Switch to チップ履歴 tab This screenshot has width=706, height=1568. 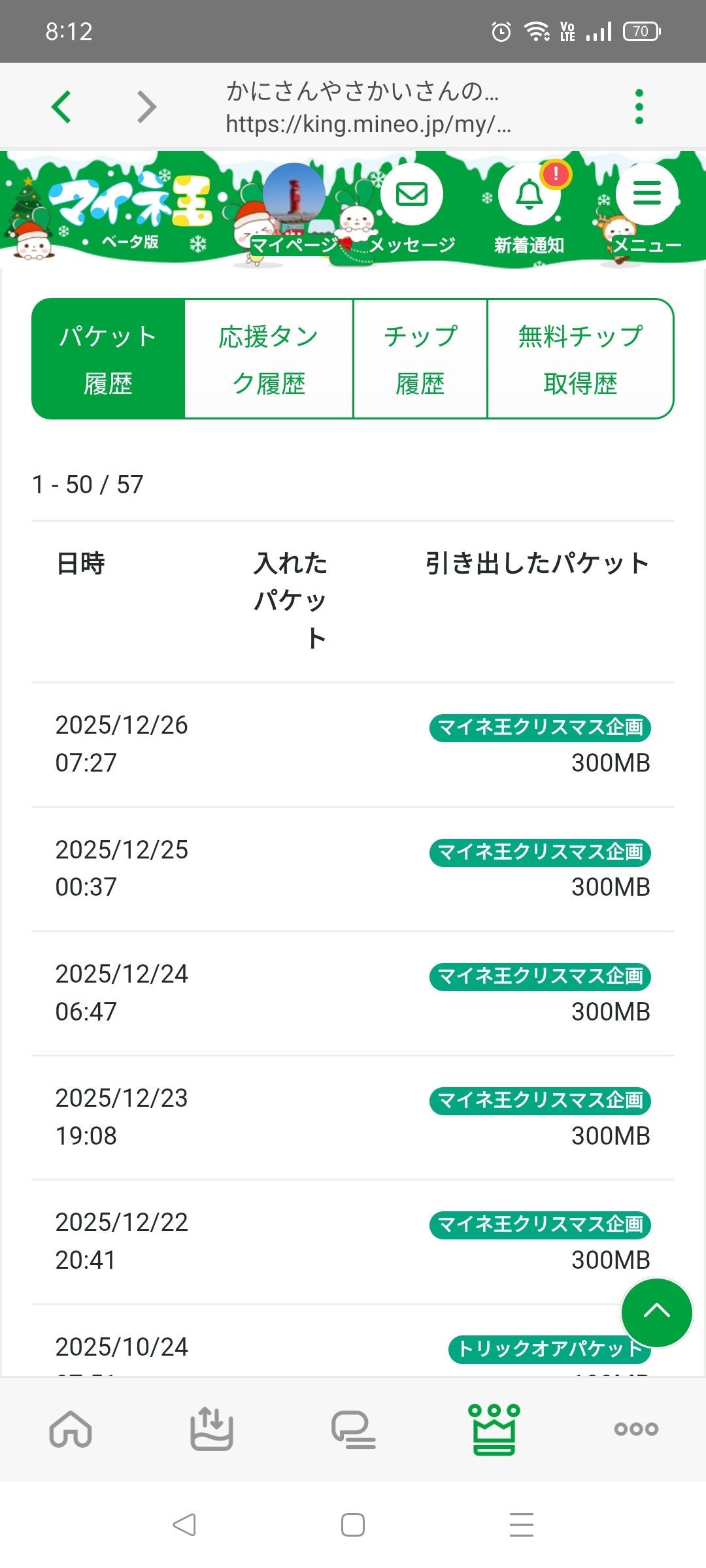pyautogui.click(x=420, y=359)
